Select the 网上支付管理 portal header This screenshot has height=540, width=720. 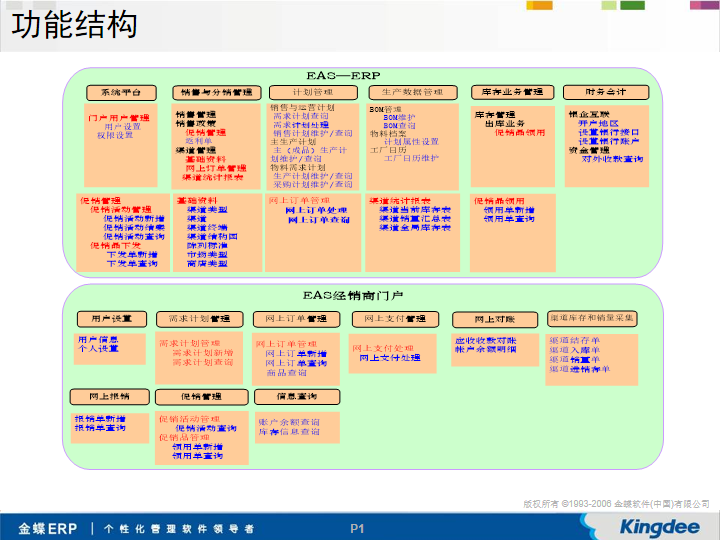click(x=395, y=319)
